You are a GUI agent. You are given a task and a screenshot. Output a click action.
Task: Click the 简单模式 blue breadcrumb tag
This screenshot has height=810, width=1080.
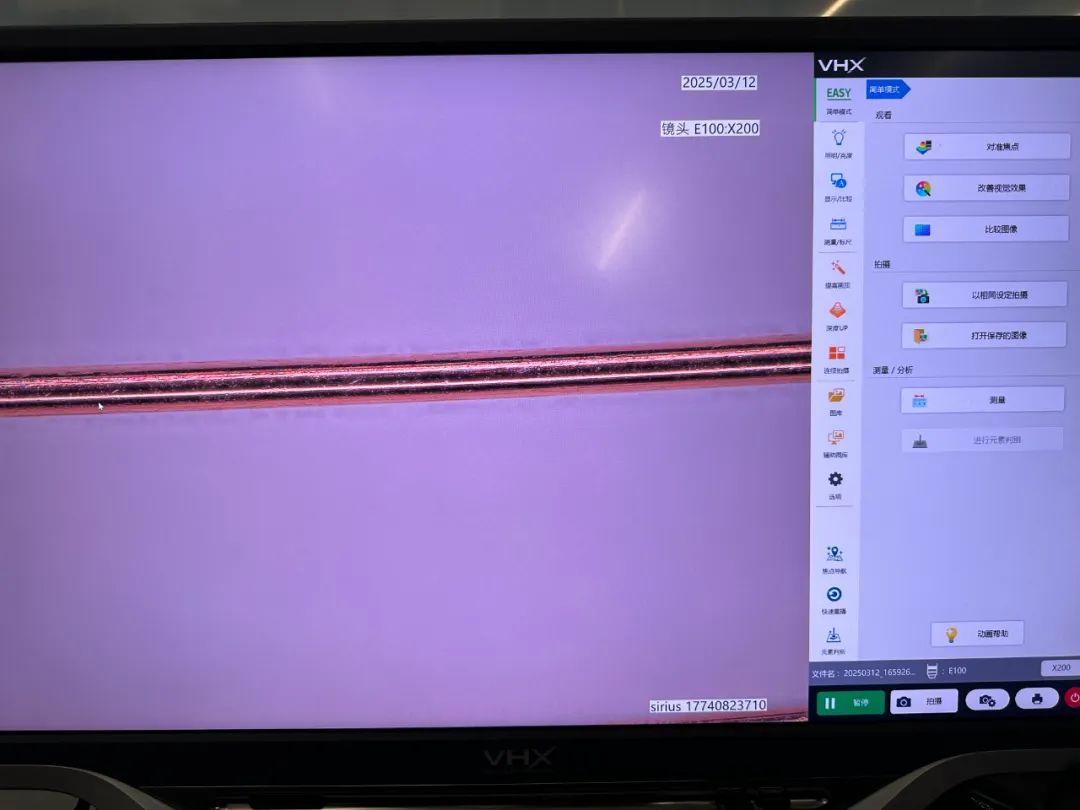pyautogui.click(x=888, y=90)
